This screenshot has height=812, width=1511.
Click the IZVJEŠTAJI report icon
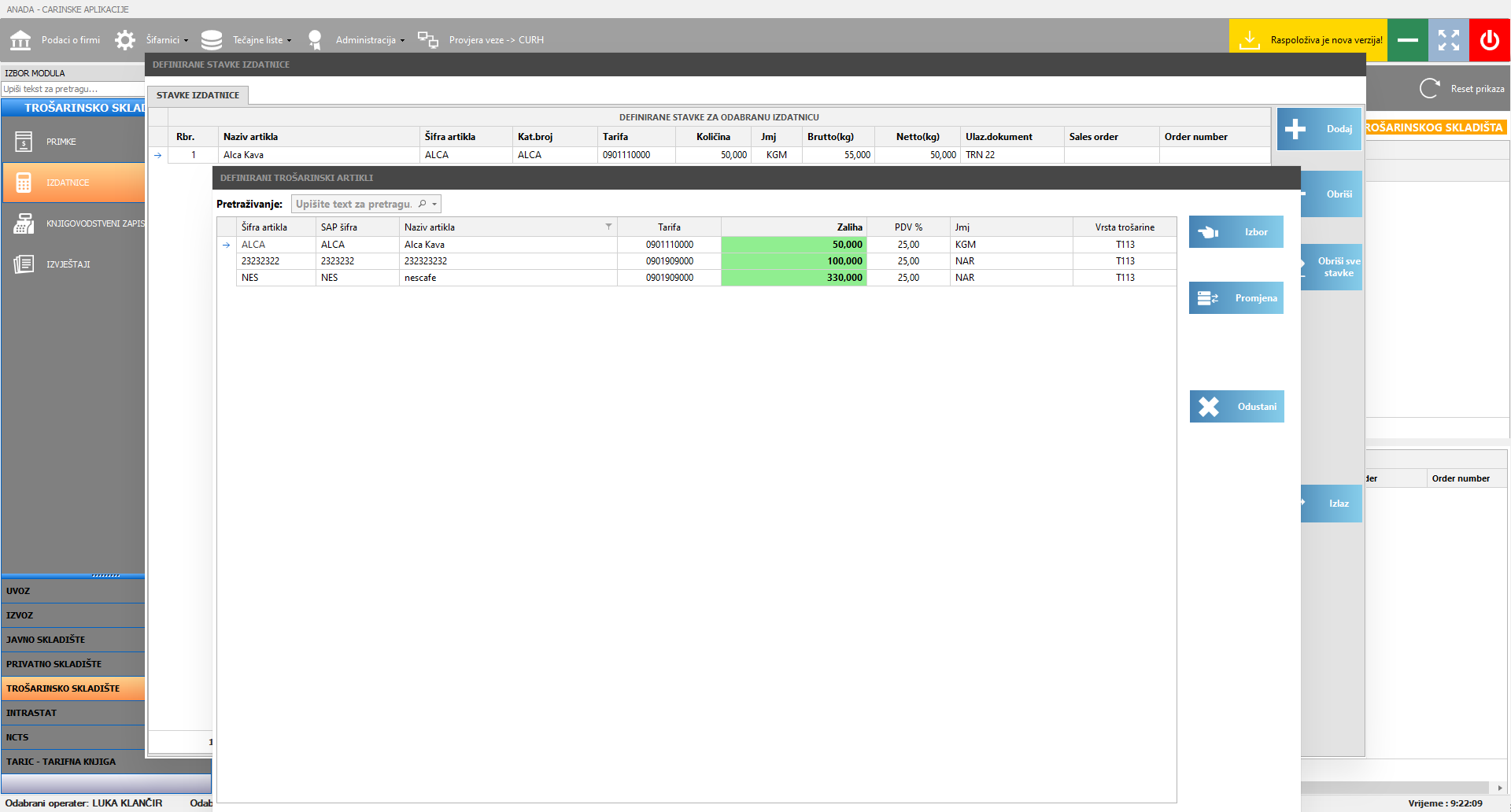pos(24,264)
